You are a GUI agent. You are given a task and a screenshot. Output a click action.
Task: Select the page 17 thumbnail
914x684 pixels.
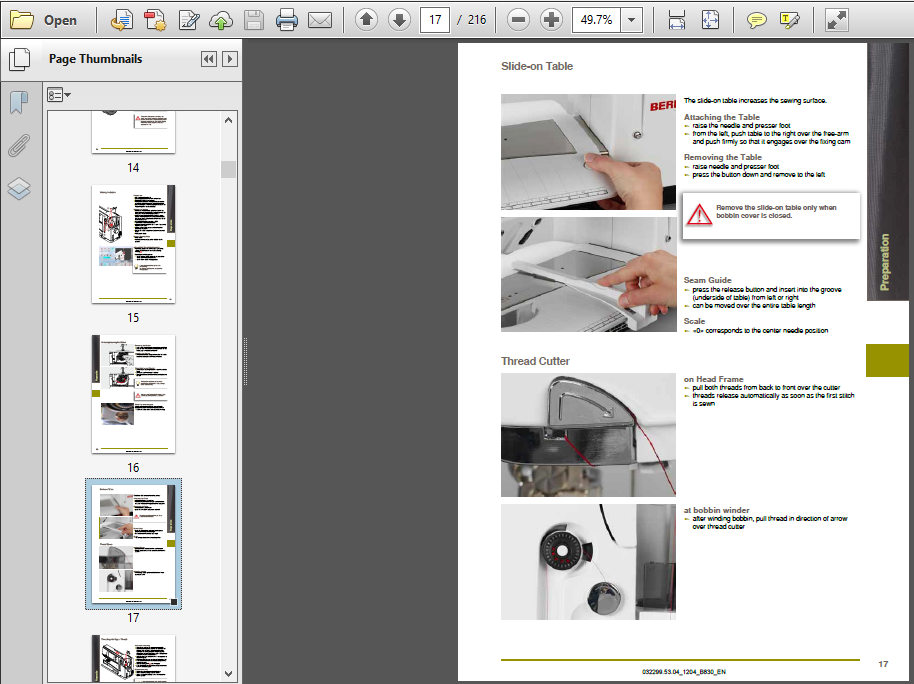(133, 543)
